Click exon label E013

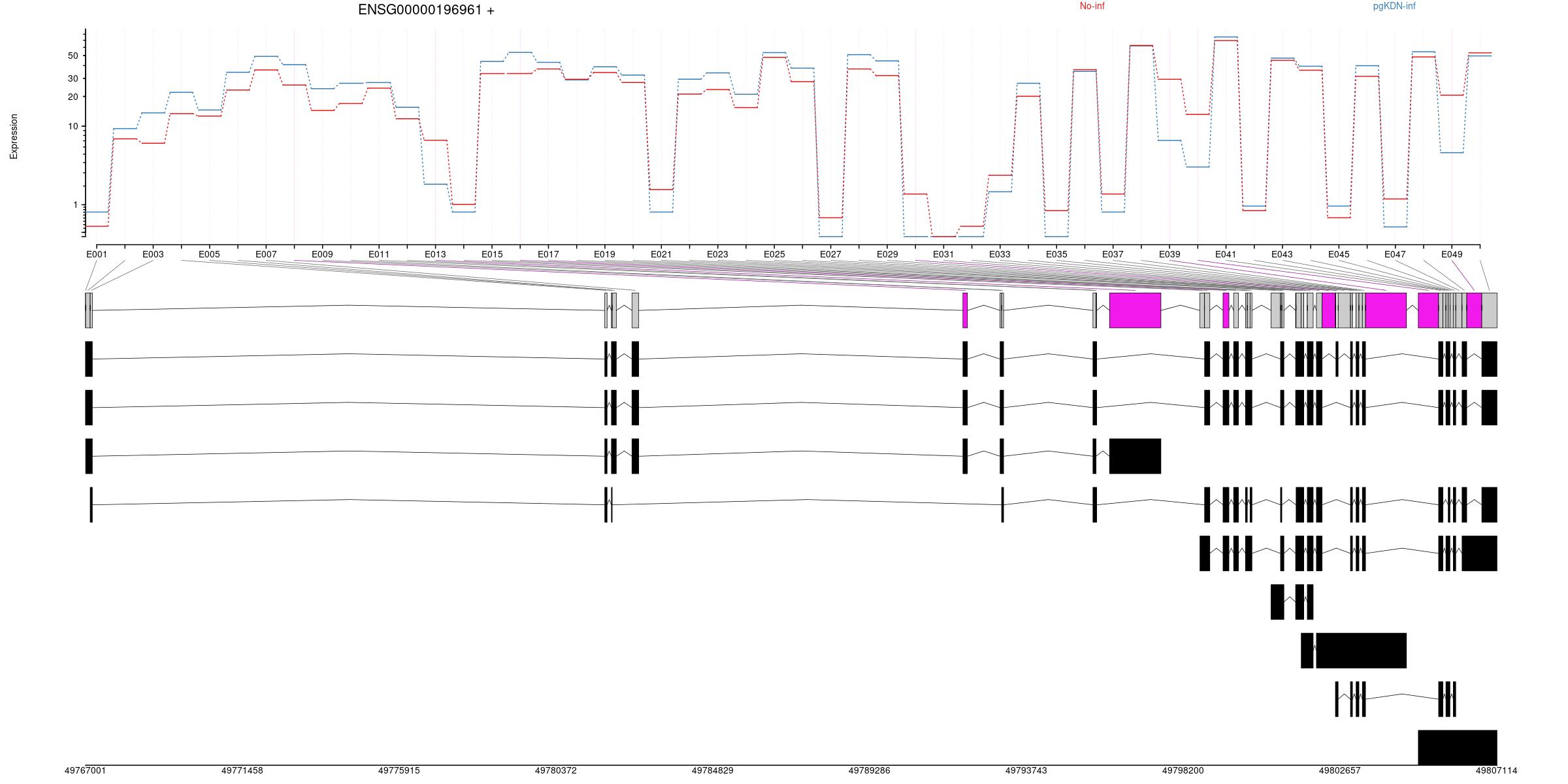click(x=435, y=254)
